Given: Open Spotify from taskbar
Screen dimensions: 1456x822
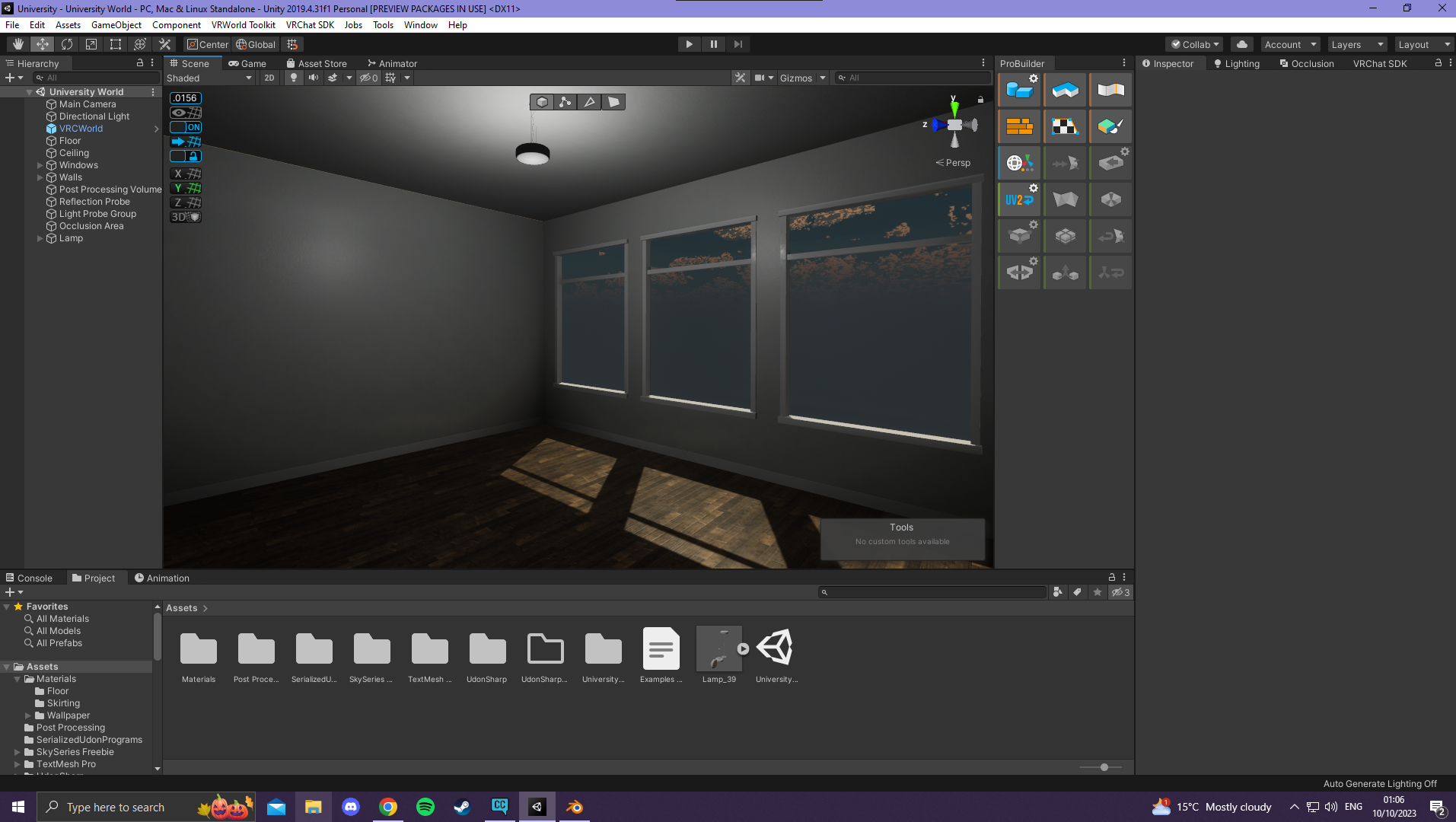Looking at the screenshot, I should point(425,807).
